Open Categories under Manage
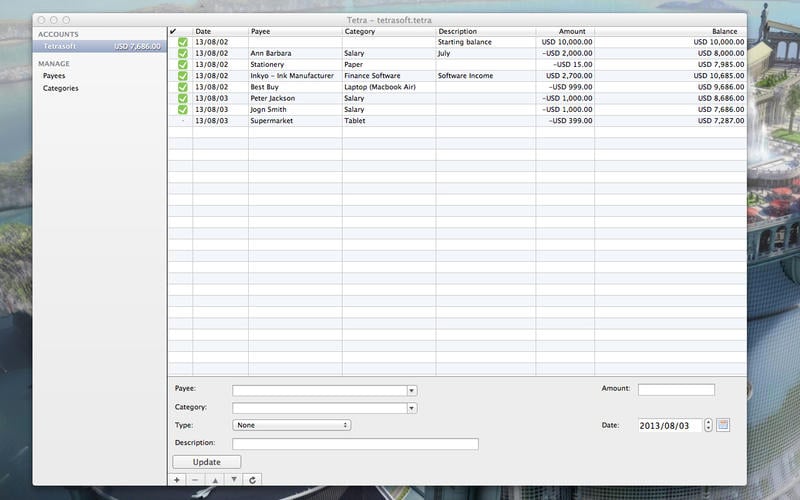This screenshot has width=800, height=500. (61, 88)
